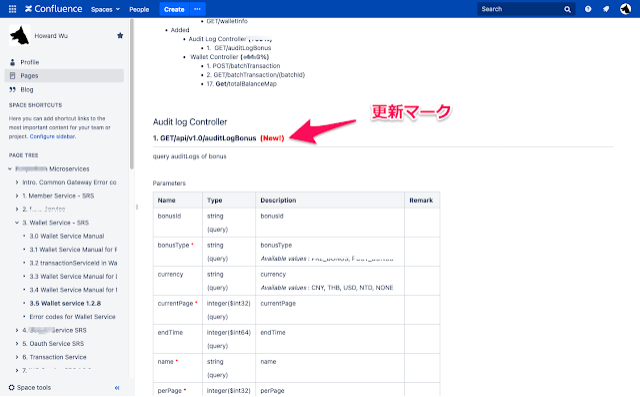Click the Audit log Controller heading
This screenshot has width=640, height=397.
[x=190, y=122]
